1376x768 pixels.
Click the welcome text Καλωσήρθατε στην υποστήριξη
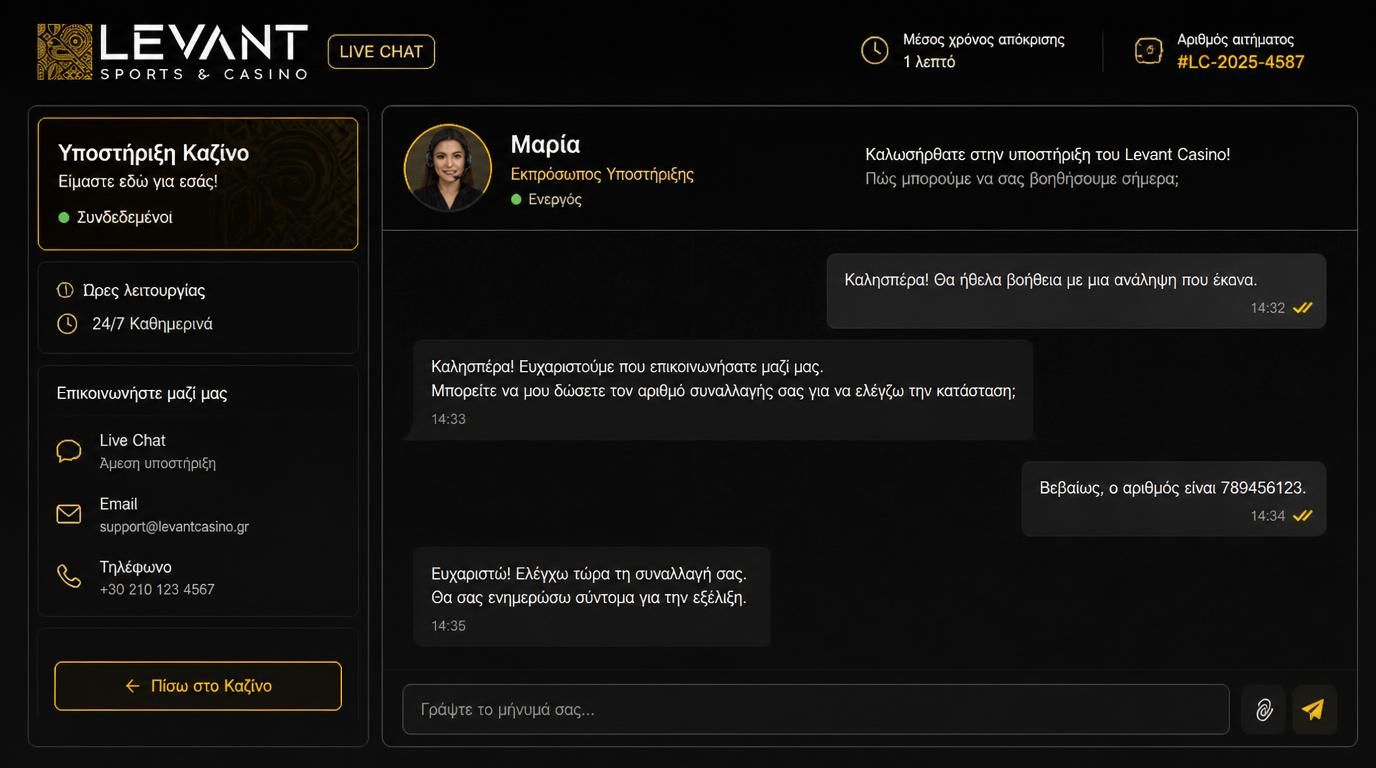pyautogui.click(x=1048, y=155)
